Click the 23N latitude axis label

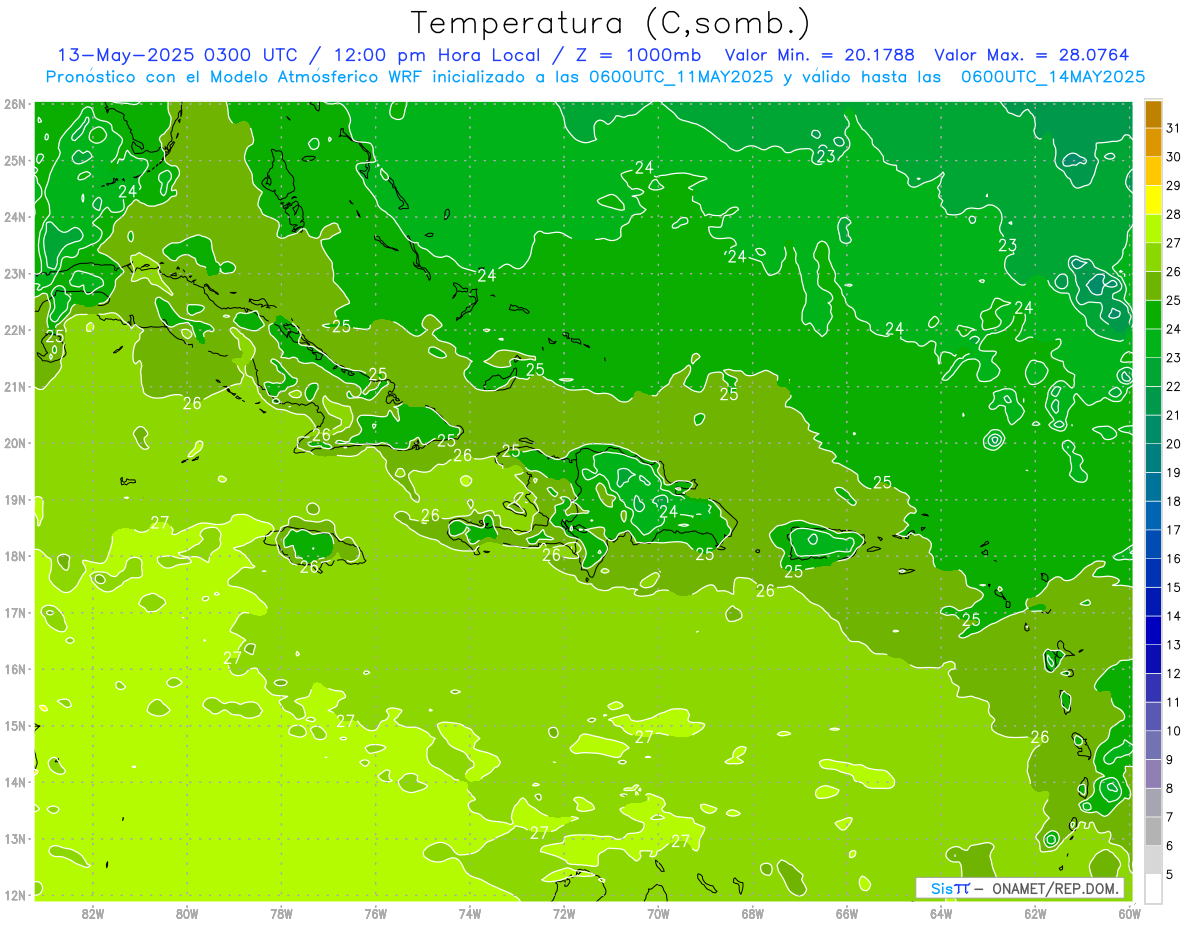tap(14, 273)
